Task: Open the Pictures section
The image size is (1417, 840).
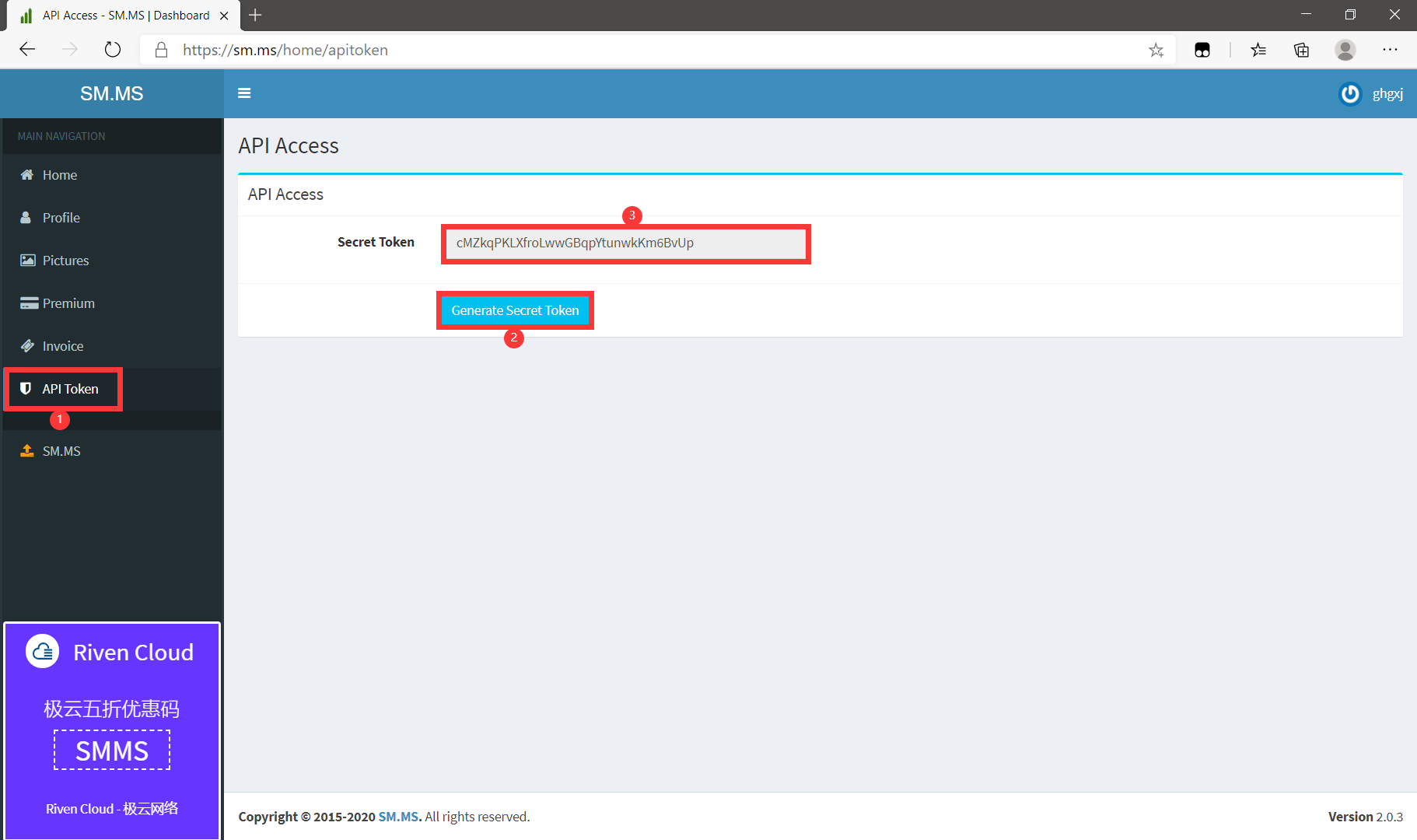Action: (x=112, y=261)
